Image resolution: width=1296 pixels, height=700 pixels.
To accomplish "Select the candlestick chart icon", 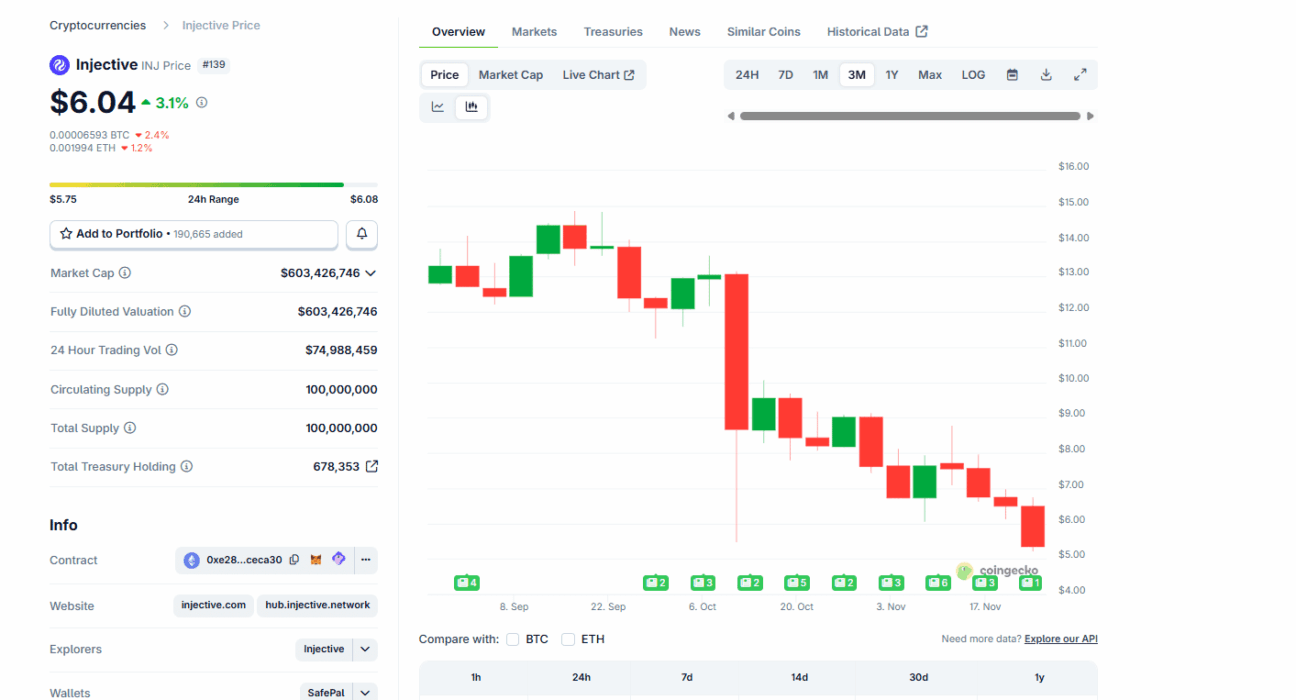I will (x=471, y=107).
